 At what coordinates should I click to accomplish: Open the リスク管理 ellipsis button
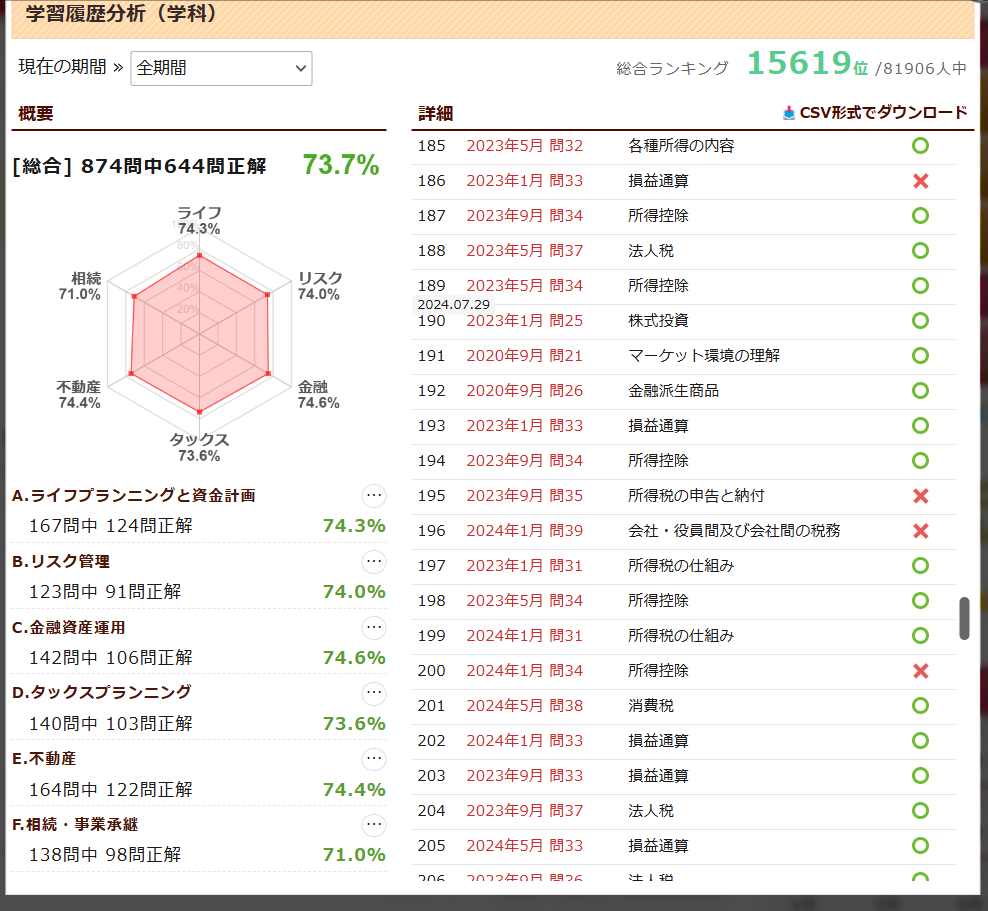point(374,561)
